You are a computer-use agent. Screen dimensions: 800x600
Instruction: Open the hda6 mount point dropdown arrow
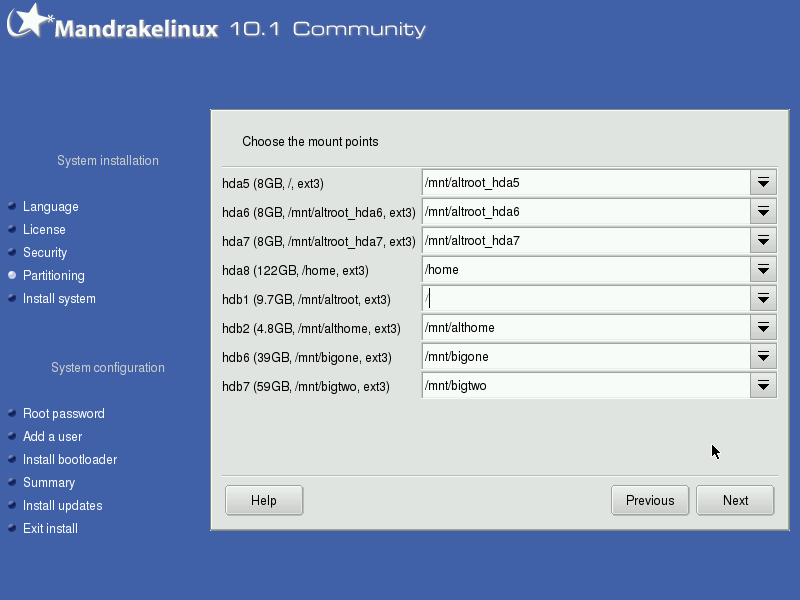tap(763, 212)
